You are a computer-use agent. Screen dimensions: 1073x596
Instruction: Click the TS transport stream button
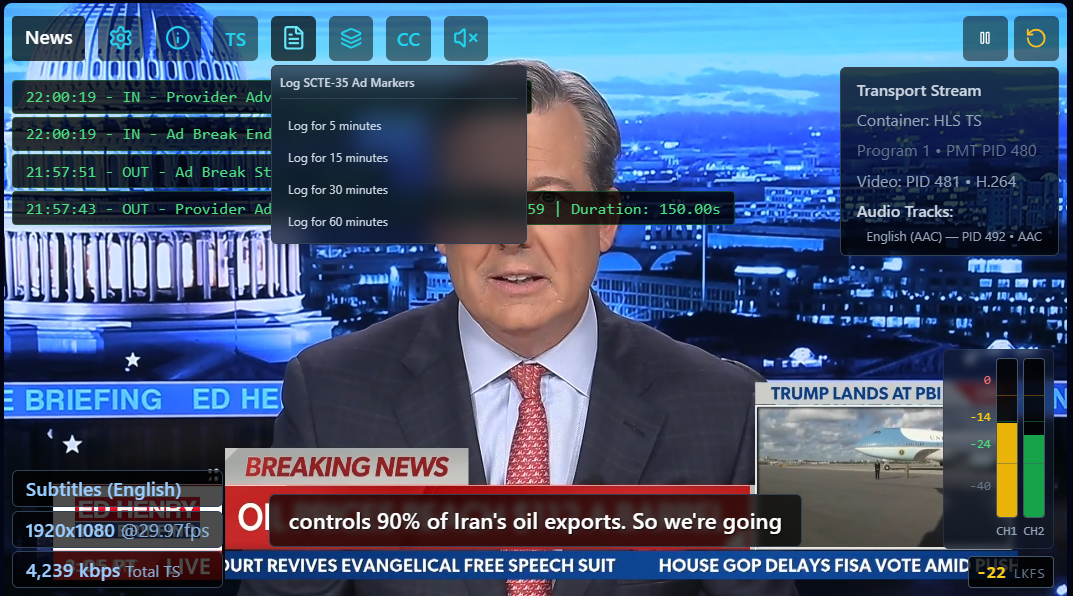235,39
